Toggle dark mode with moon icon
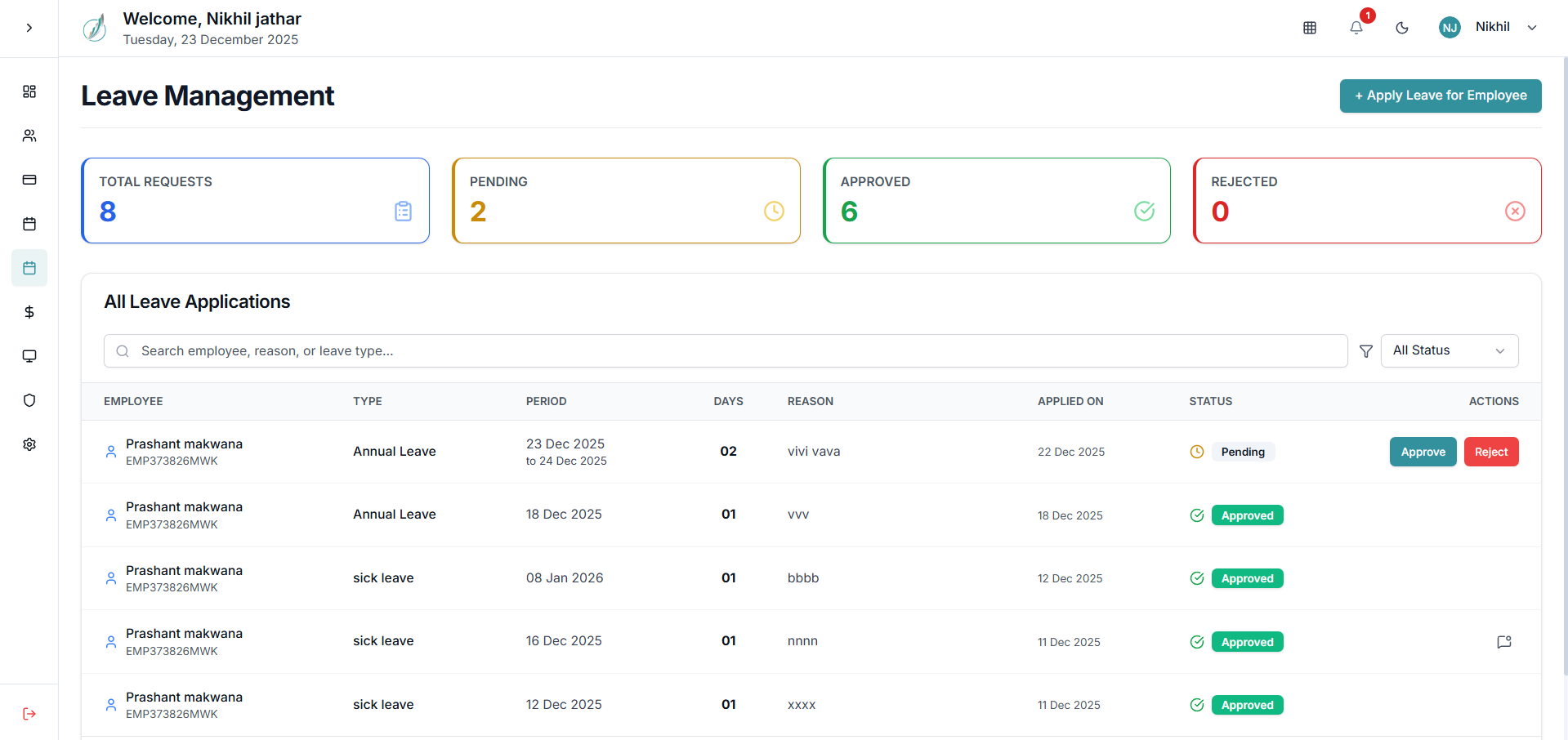1568x740 pixels. point(1402,28)
